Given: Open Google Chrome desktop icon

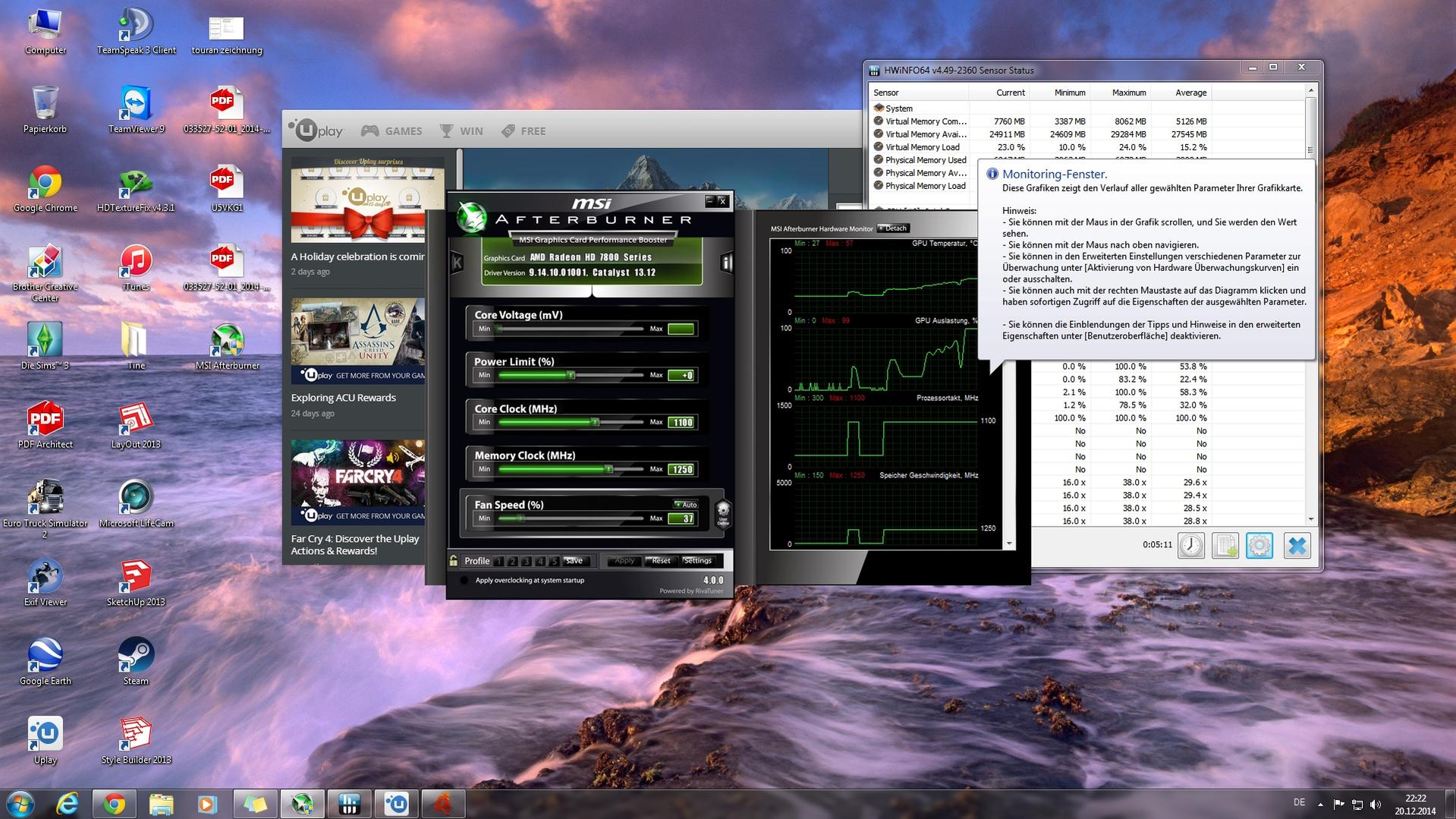Looking at the screenshot, I should [46, 189].
